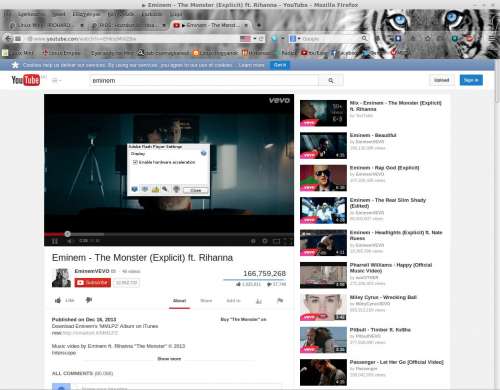The width and height of the screenshot is (500, 390).
Task: Click the Firefox back arrow button
Action: tap(8, 39)
